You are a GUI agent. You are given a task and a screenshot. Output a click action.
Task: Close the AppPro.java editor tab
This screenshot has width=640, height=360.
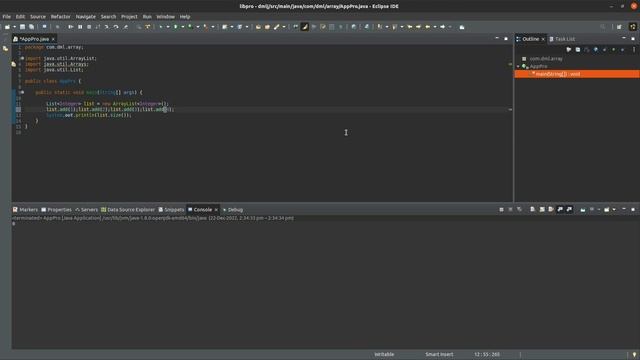pyautogui.click(x=53, y=39)
